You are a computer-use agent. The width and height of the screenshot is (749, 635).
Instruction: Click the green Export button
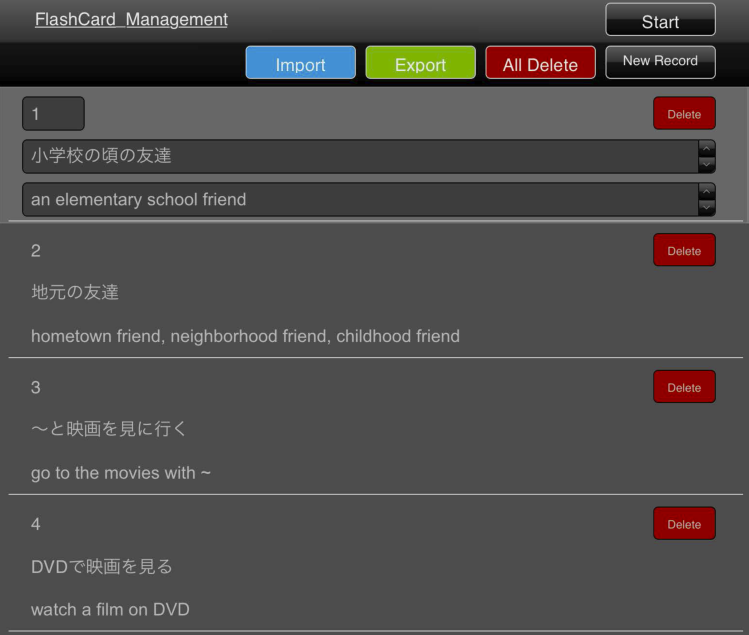[420, 63]
